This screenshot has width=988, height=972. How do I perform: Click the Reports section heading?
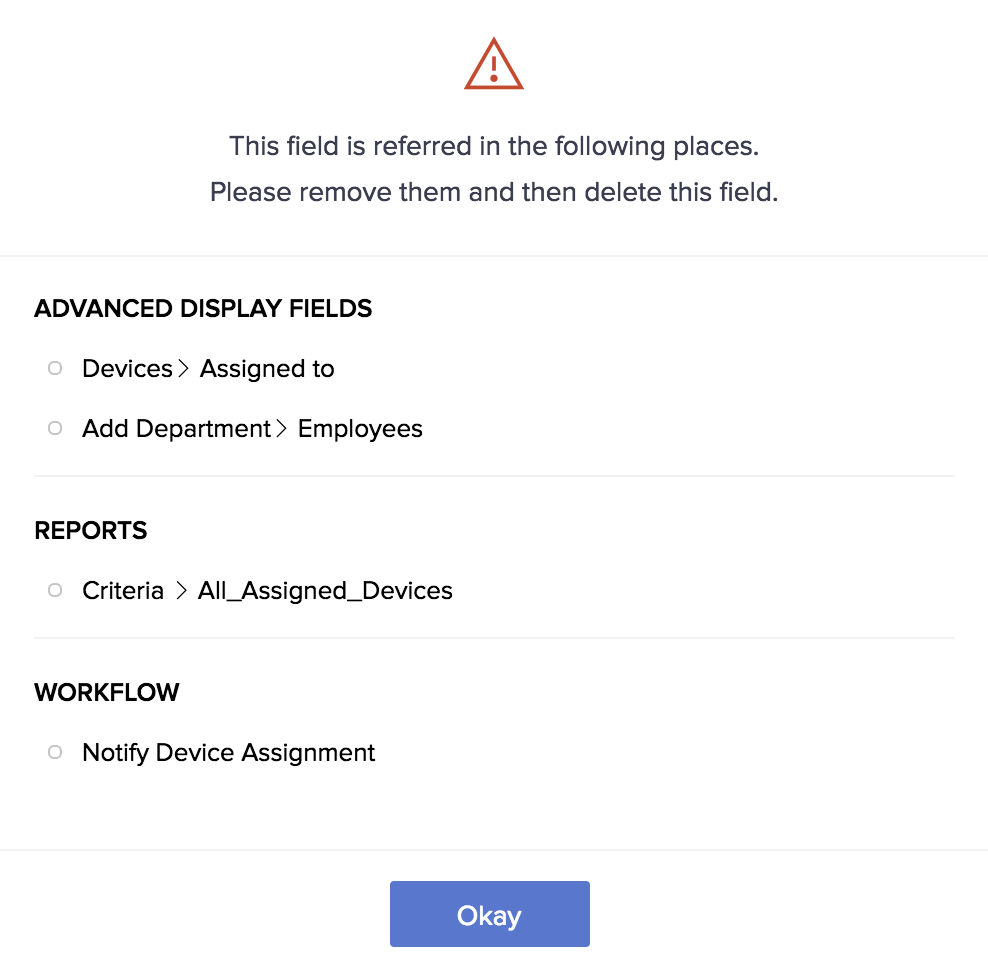pyautogui.click(x=91, y=531)
